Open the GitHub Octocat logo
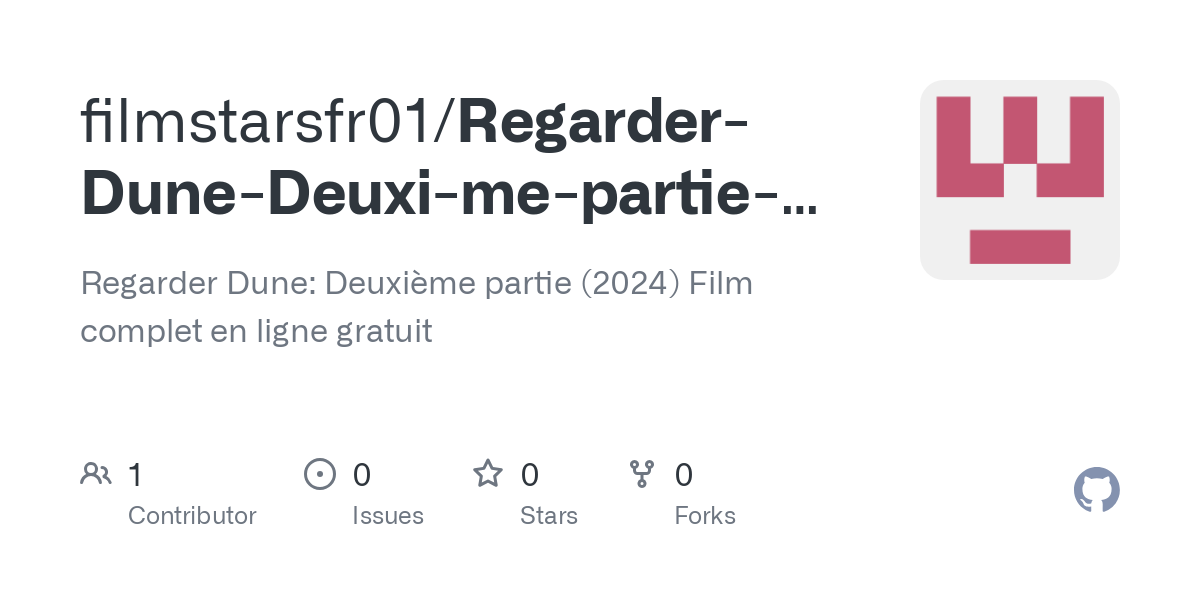 click(1096, 490)
